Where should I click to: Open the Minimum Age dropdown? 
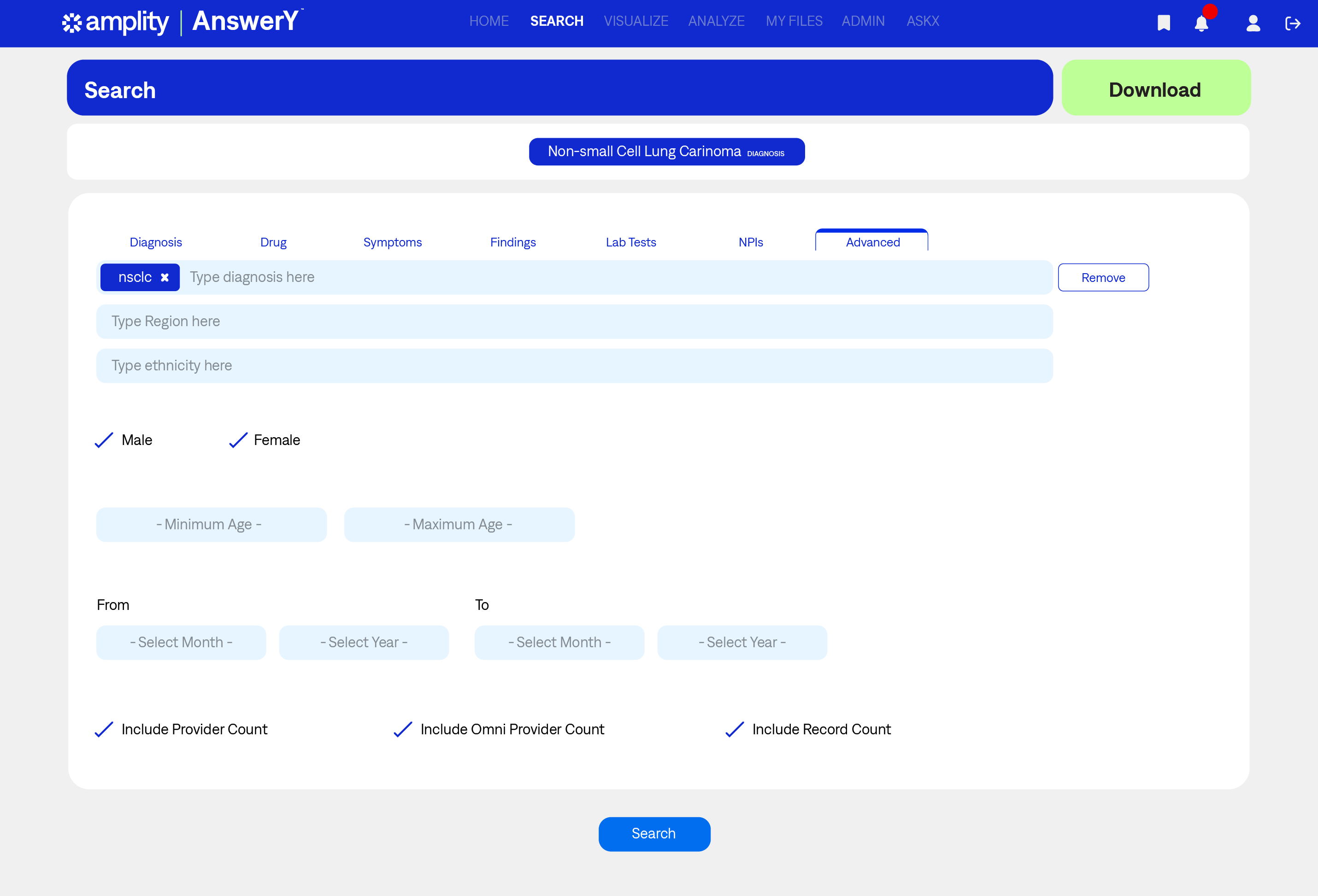click(x=211, y=525)
